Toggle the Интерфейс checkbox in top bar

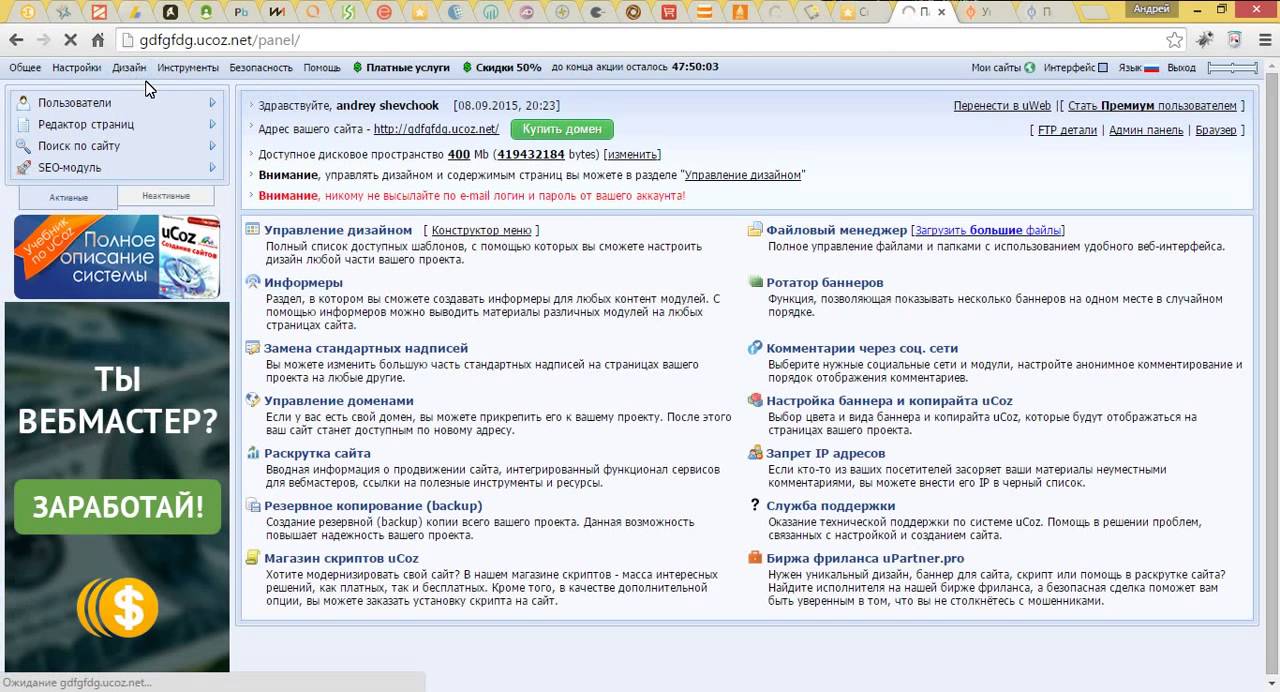point(1103,68)
